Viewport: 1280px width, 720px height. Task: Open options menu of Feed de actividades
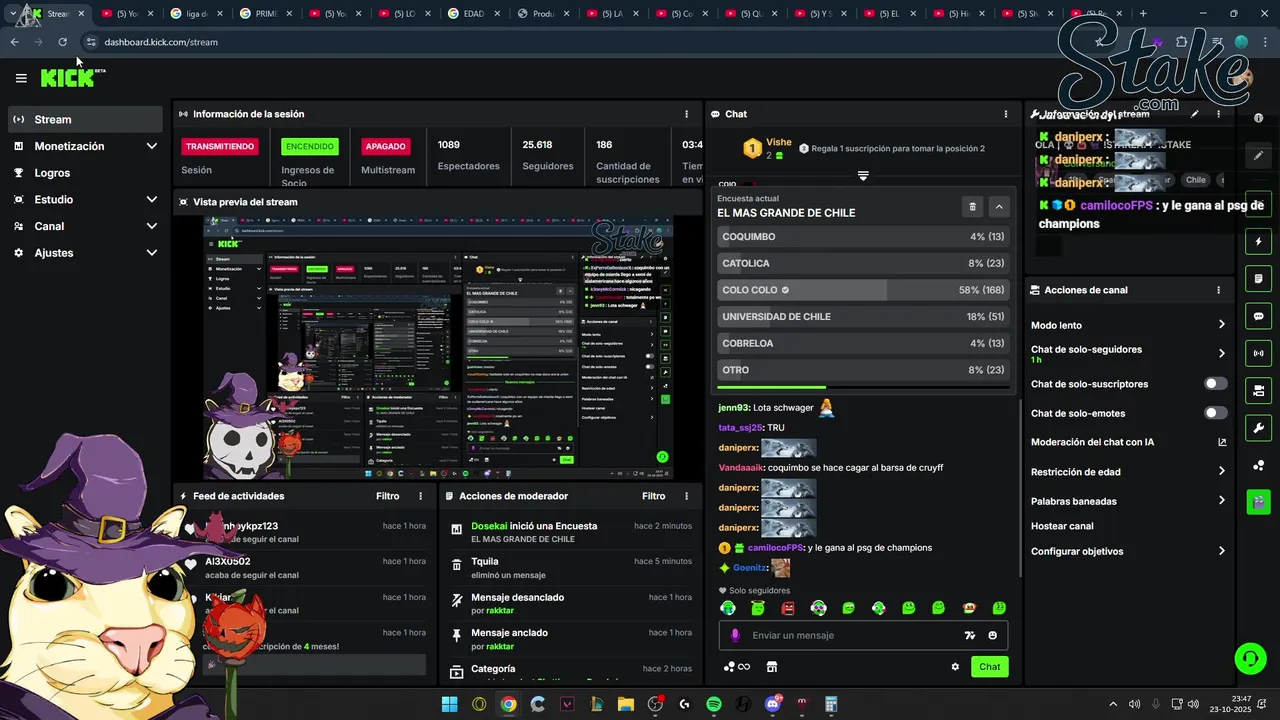420,496
